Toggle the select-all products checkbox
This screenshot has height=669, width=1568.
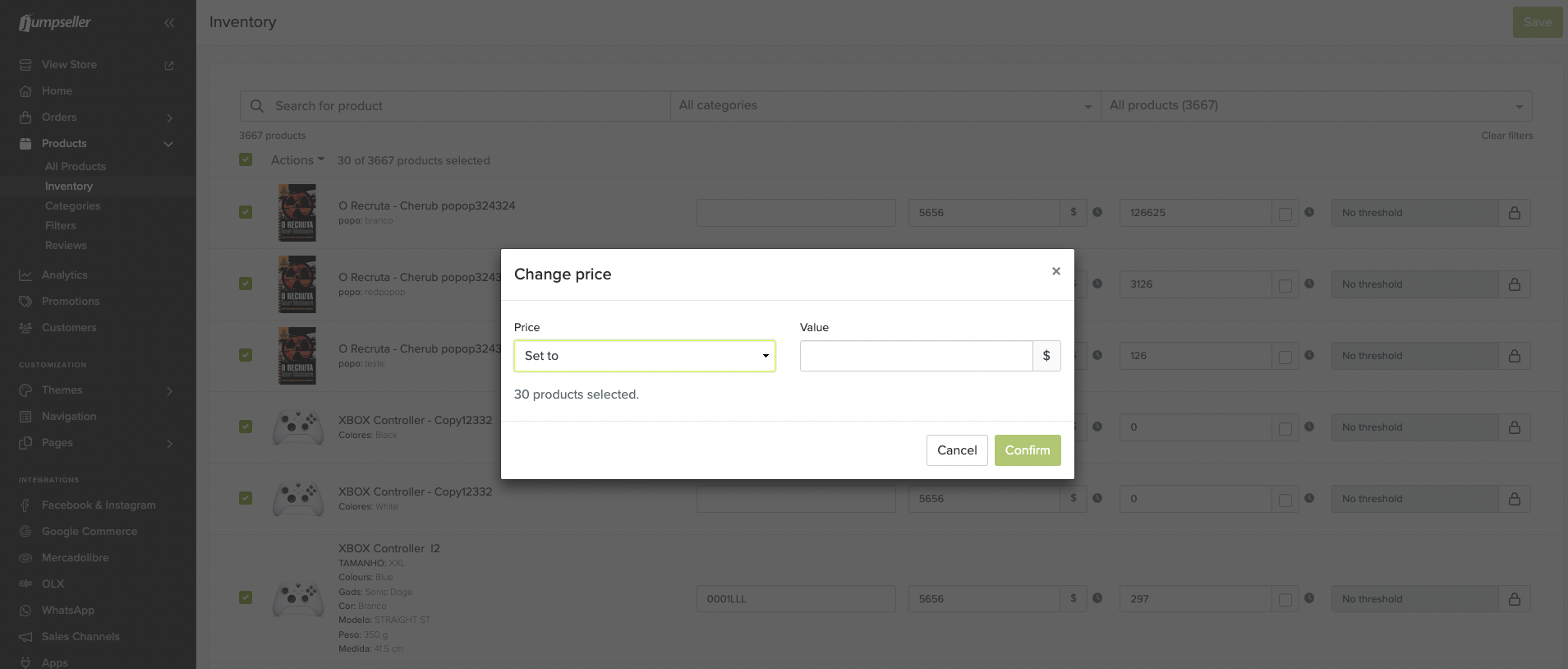point(246,159)
